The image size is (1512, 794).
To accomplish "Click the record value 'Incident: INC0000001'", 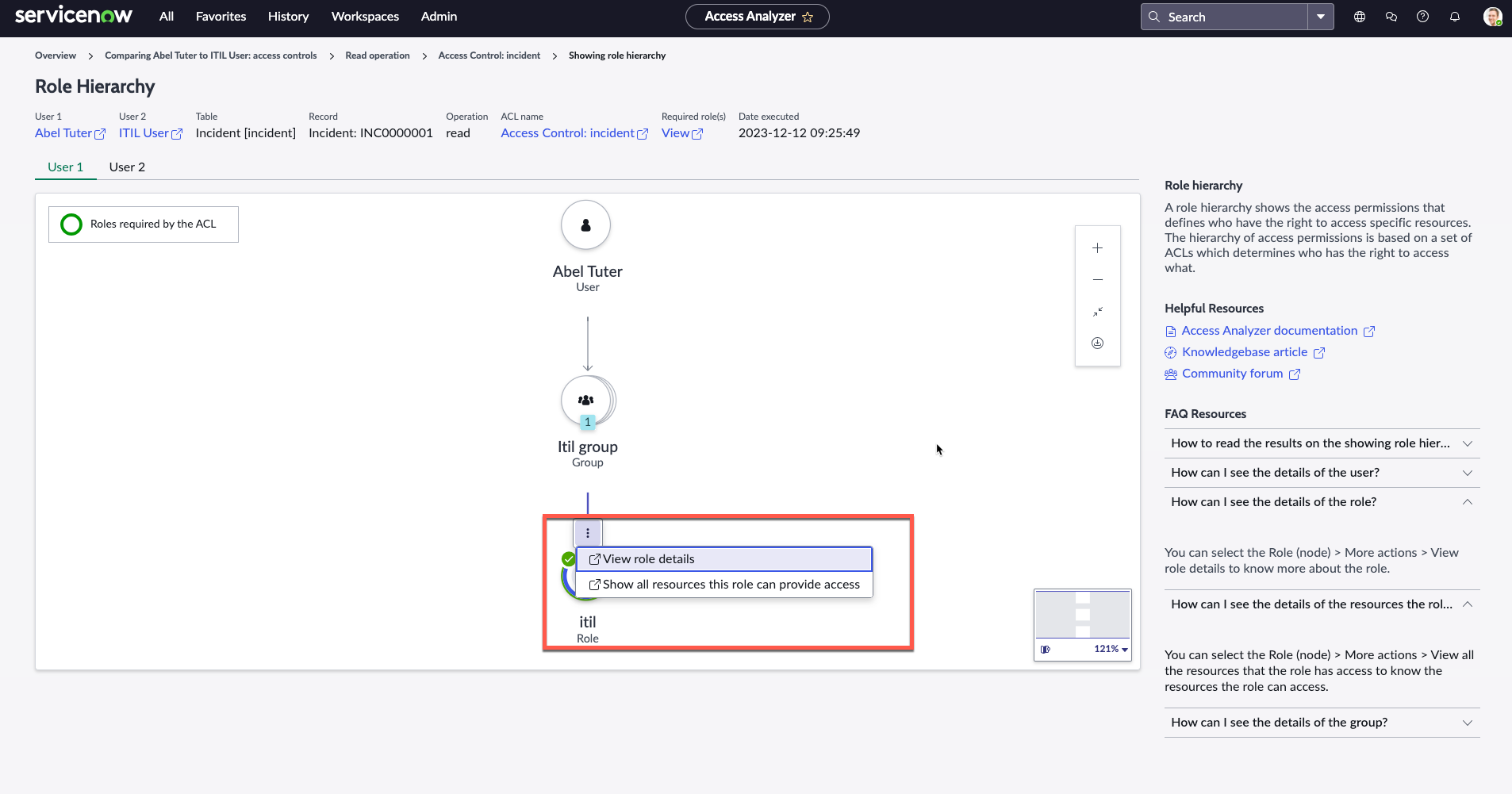I will click(370, 133).
